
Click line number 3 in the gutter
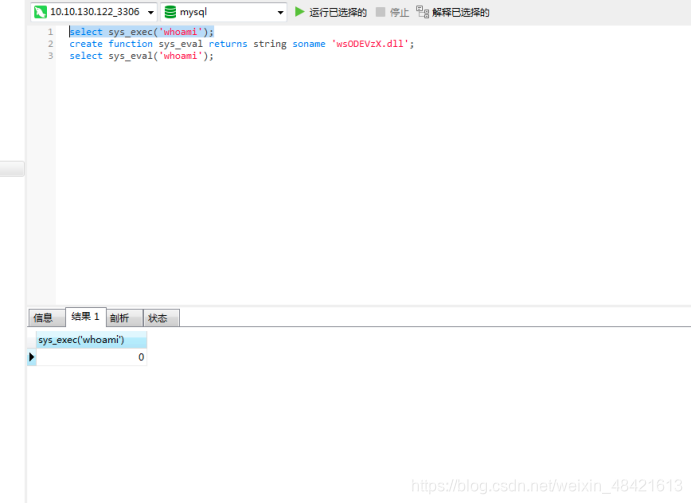50,56
